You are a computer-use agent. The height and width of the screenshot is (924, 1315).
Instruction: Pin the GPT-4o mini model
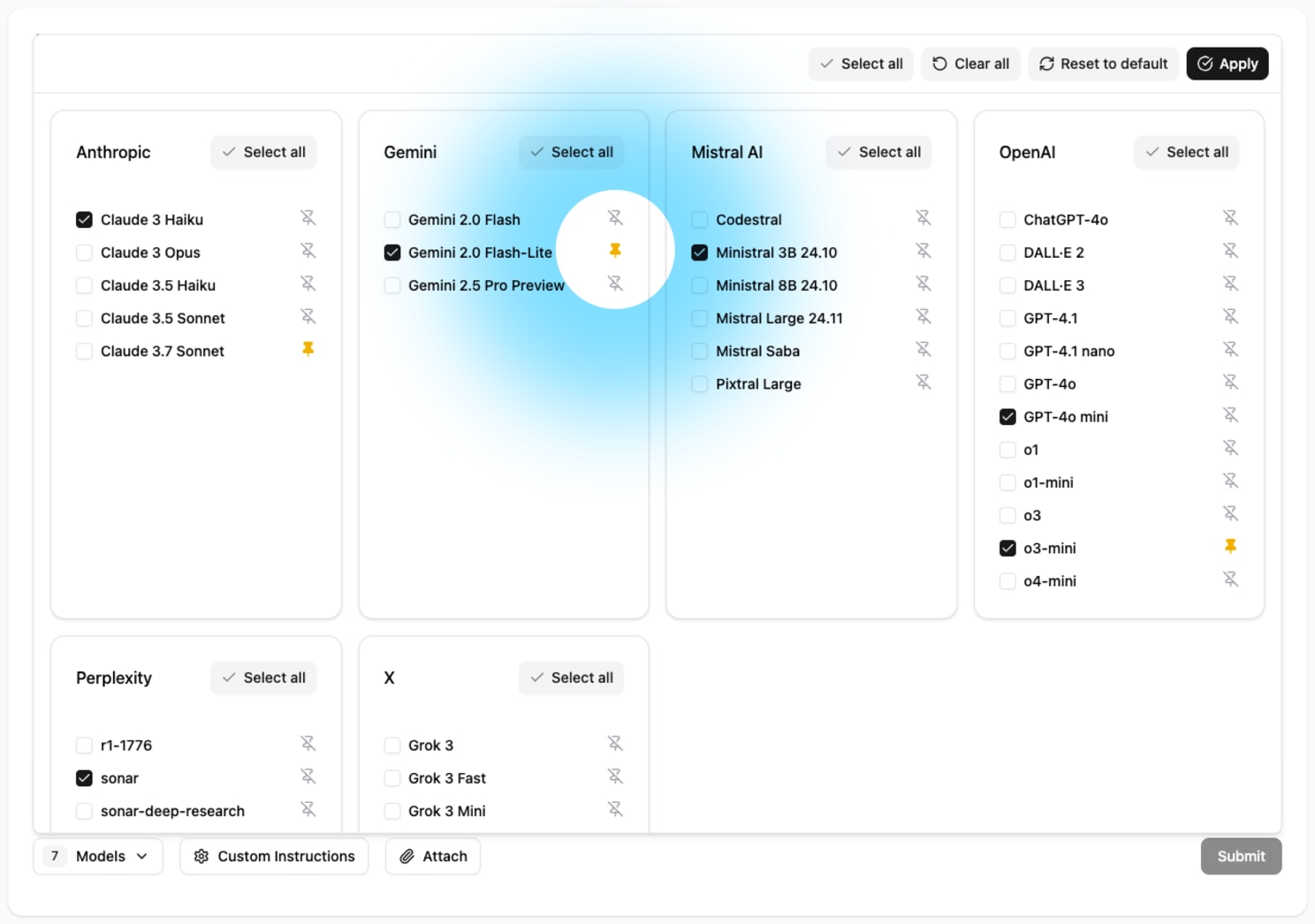(x=1230, y=415)
